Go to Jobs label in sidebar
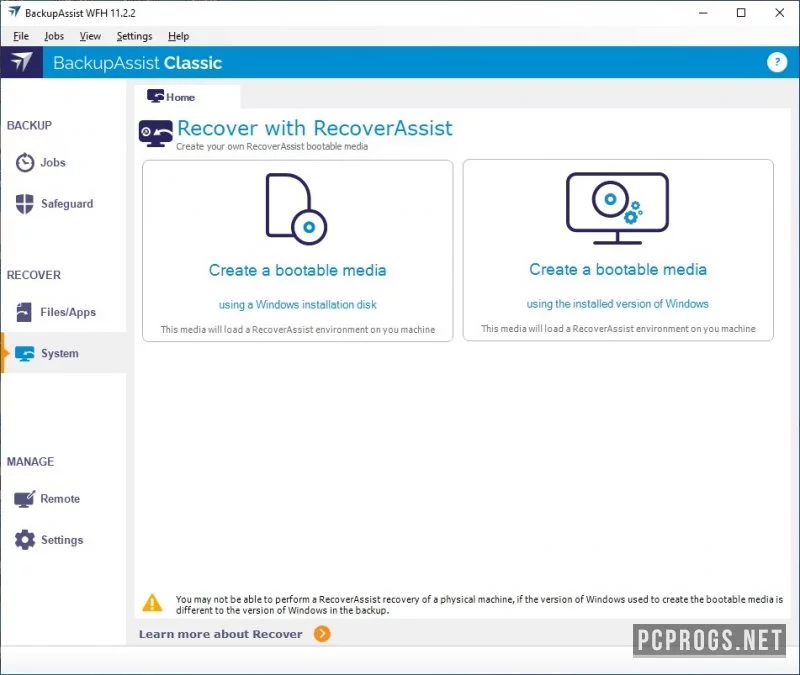The image size is (800, 675). pyautogui.click(x=53, y=163)
